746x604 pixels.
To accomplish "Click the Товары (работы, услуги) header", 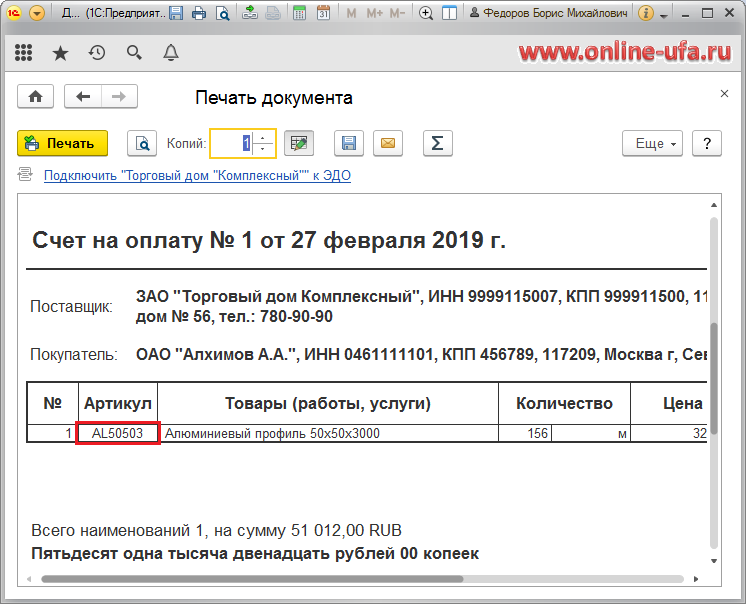I will tap(328, 403).
